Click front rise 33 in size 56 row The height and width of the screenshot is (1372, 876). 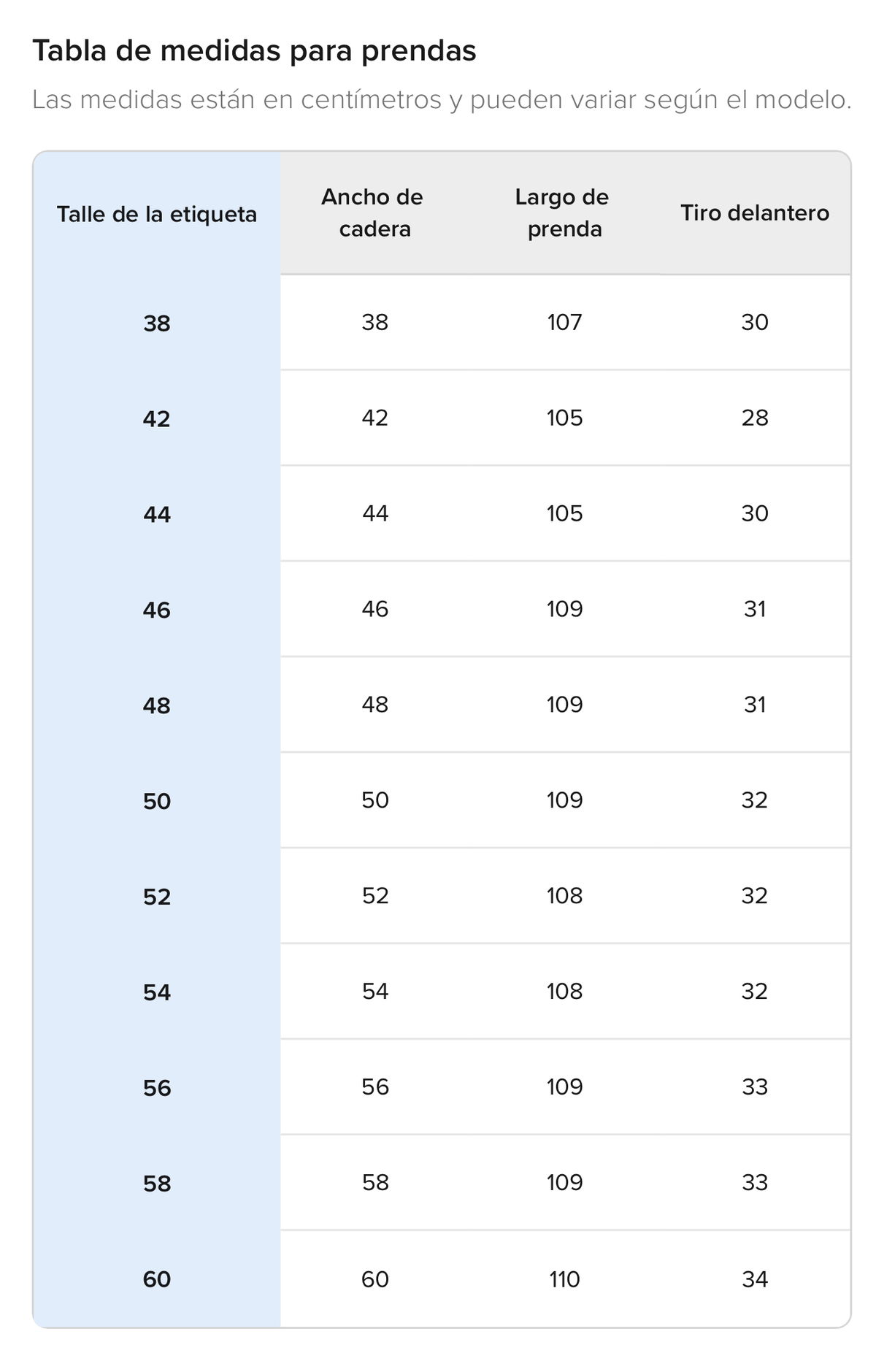tap(755, 1087)
